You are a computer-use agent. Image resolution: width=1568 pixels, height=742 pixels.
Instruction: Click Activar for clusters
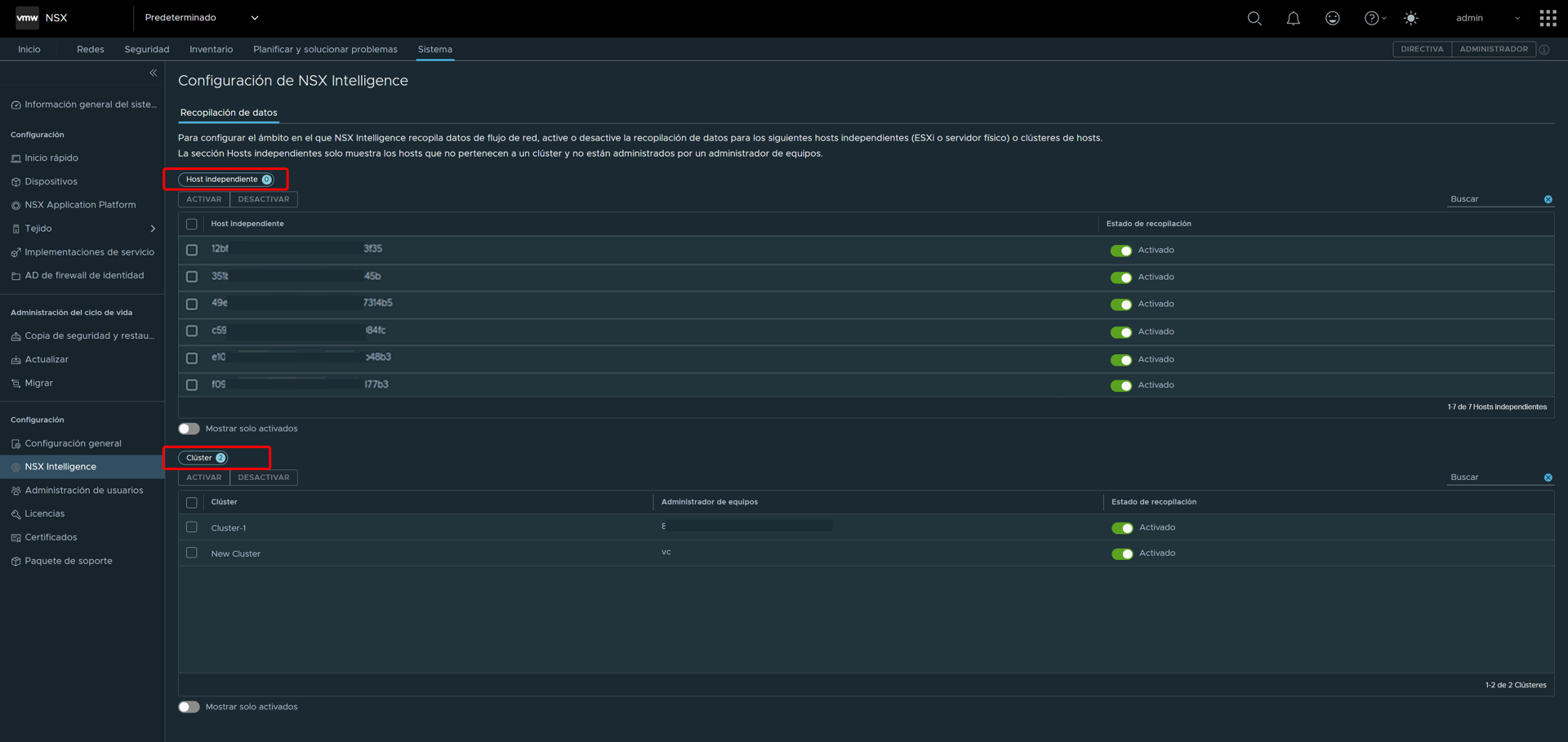tap(204, 478)
